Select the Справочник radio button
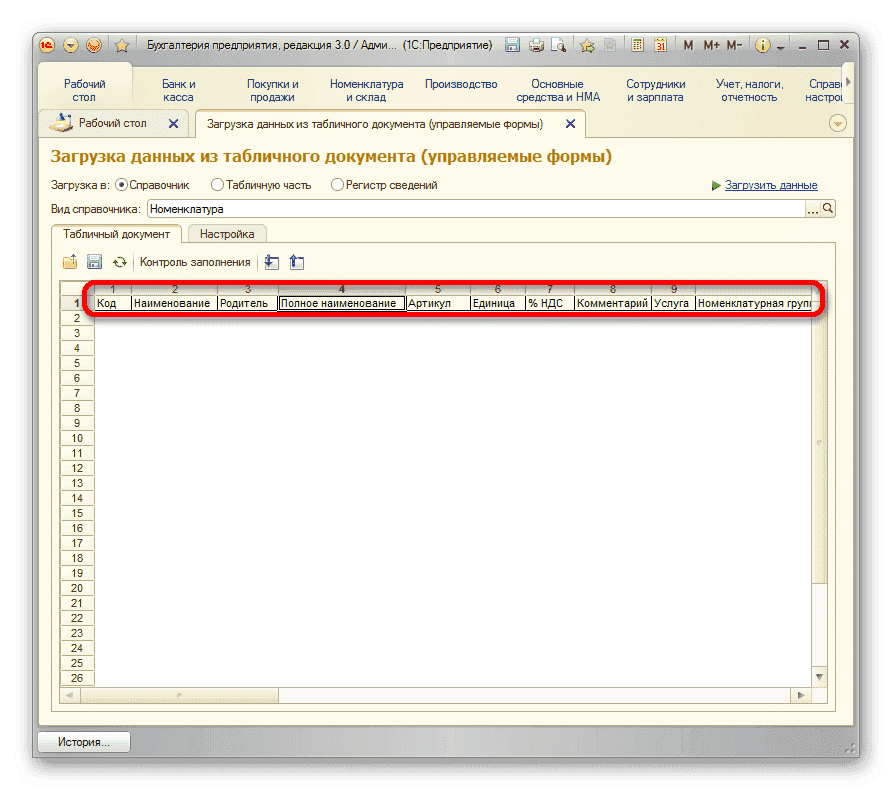892x790 pixels. 122,185
